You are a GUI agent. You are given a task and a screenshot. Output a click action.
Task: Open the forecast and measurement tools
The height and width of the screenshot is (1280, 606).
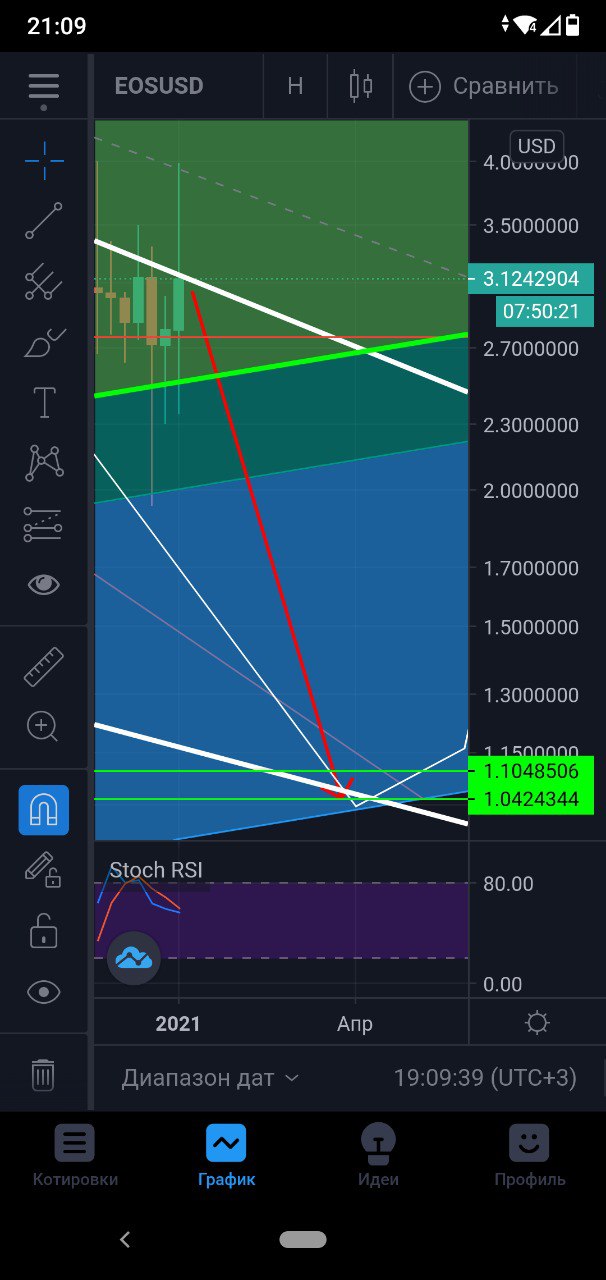(44, 524)
